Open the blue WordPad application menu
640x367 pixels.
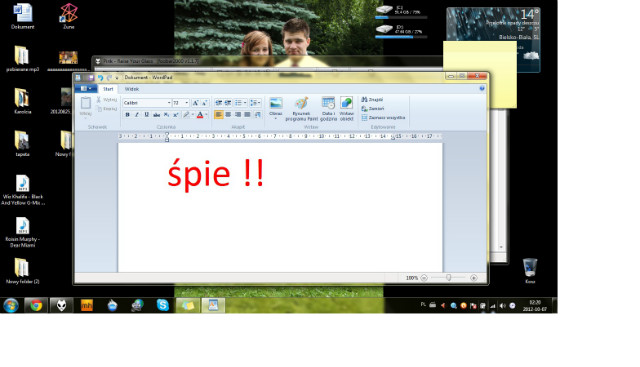(86, 89)
